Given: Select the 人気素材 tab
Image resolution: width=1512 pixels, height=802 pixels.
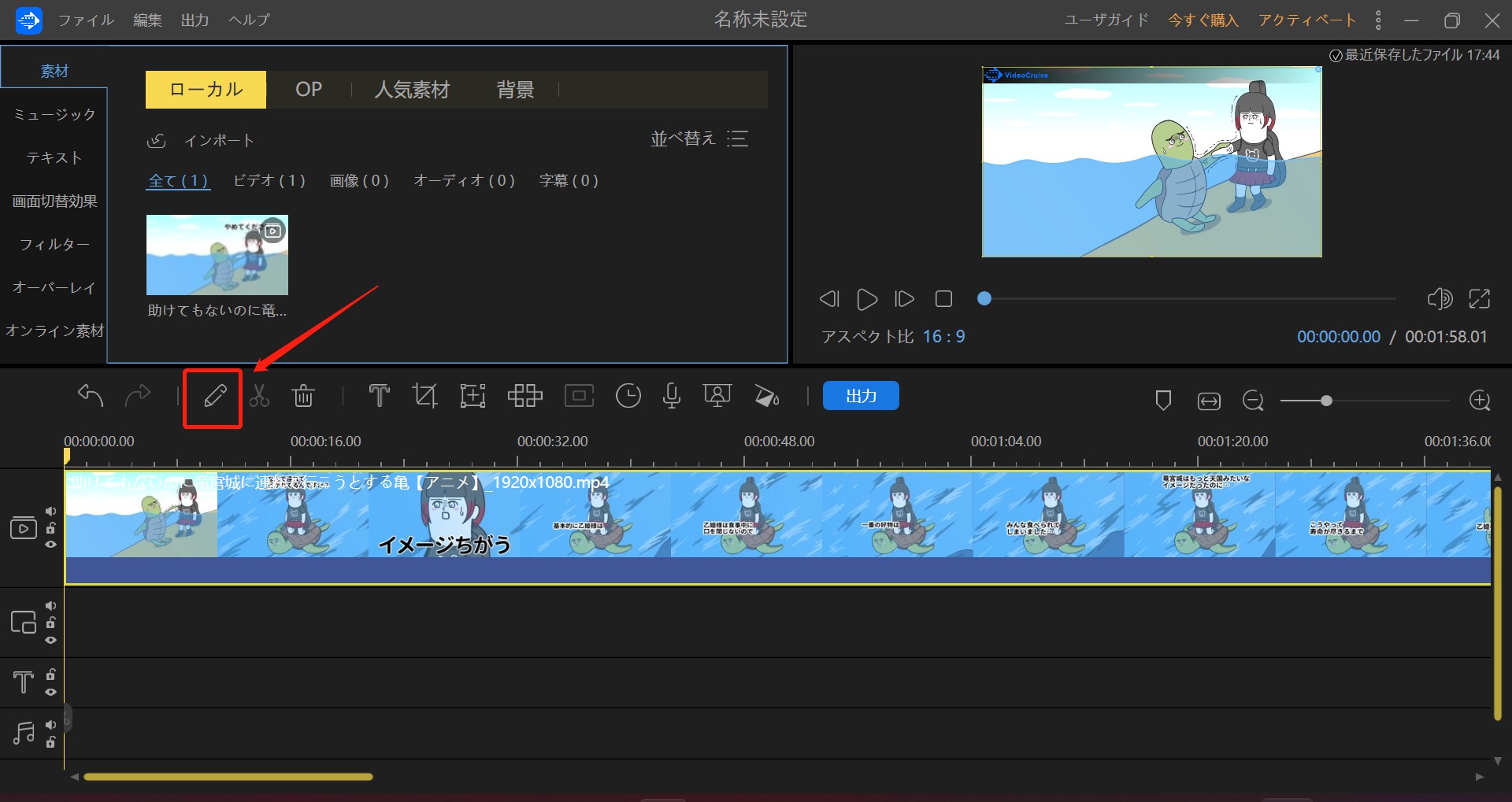Looking at the screenshot, I should pyautogui.click(x=412, y=90).
